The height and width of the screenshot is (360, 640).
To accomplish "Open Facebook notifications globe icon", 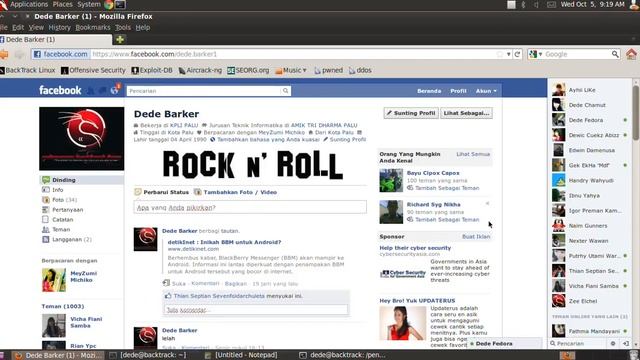I will pyautogui.click(x=114, y=90).
